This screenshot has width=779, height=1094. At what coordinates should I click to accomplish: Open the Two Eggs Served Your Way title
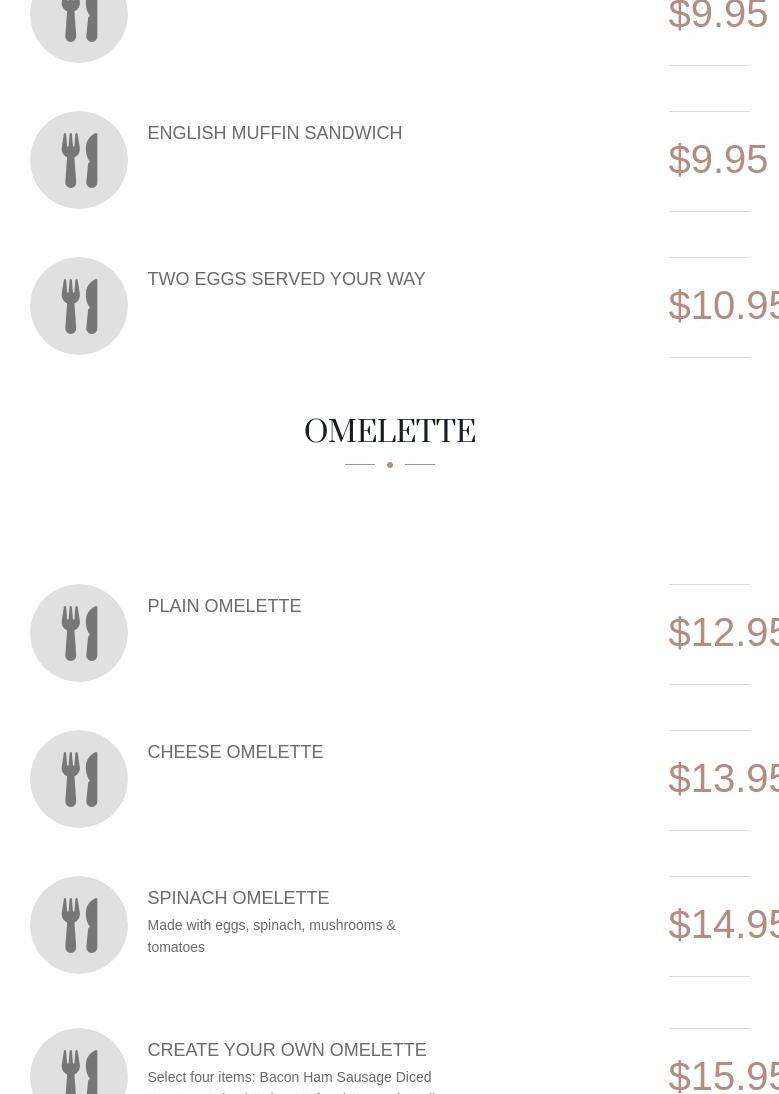click(286, 279)
